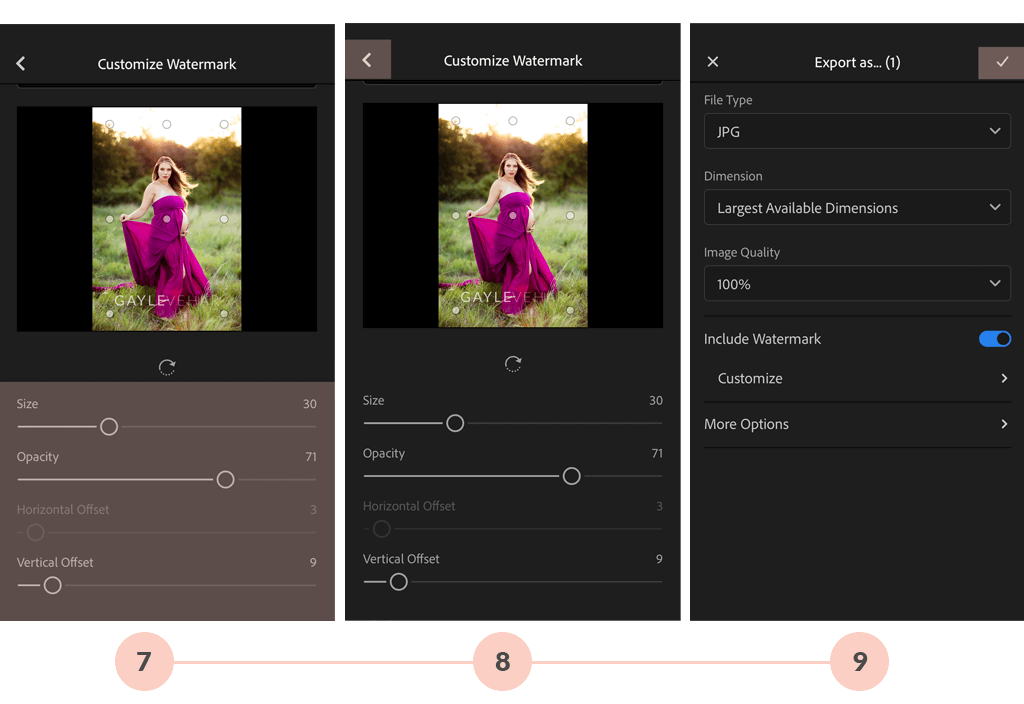Confirm export using the checkmark icon

(x=1001, y=61)
